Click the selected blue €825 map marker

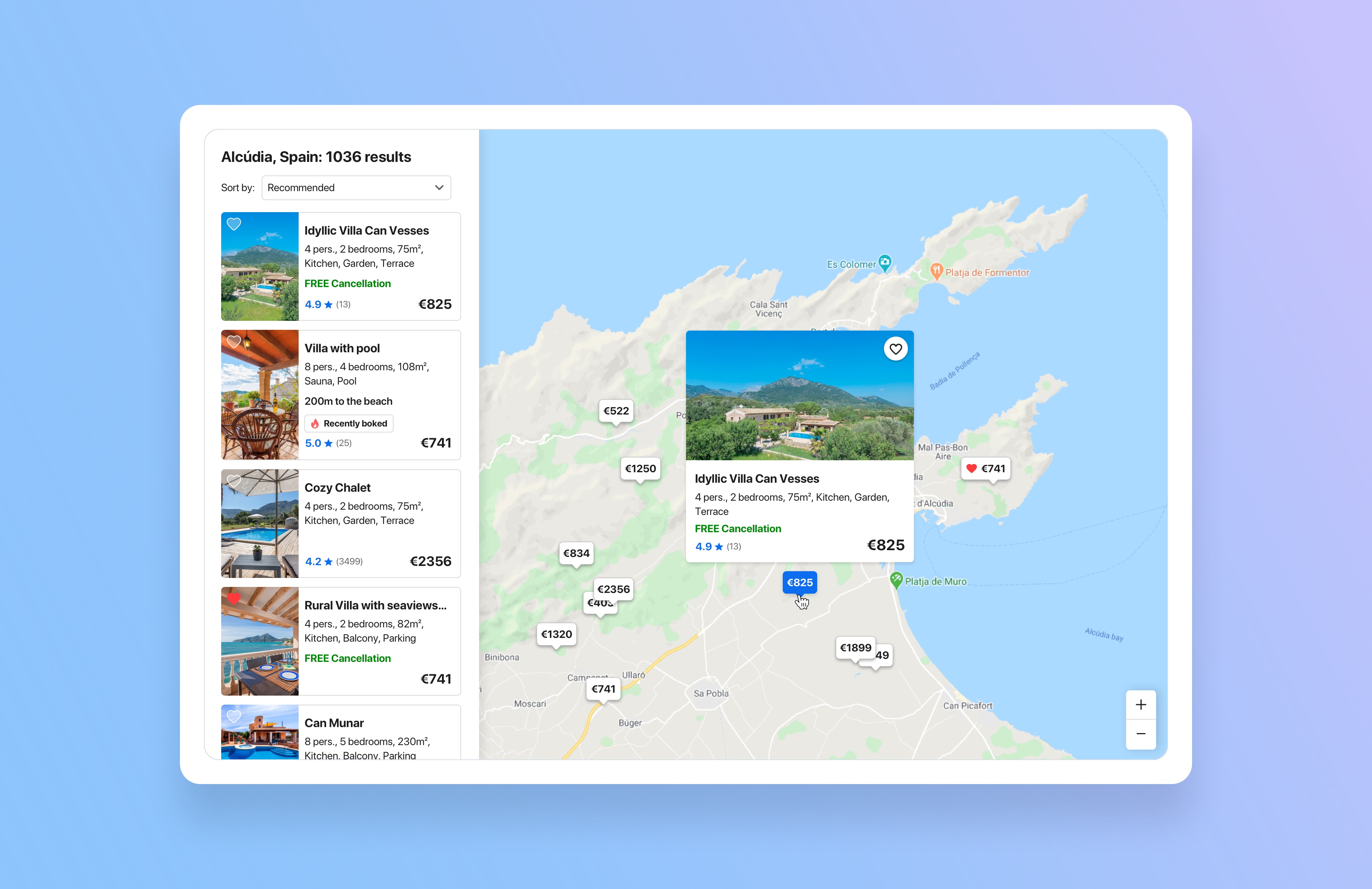click(x=799, y=582)
